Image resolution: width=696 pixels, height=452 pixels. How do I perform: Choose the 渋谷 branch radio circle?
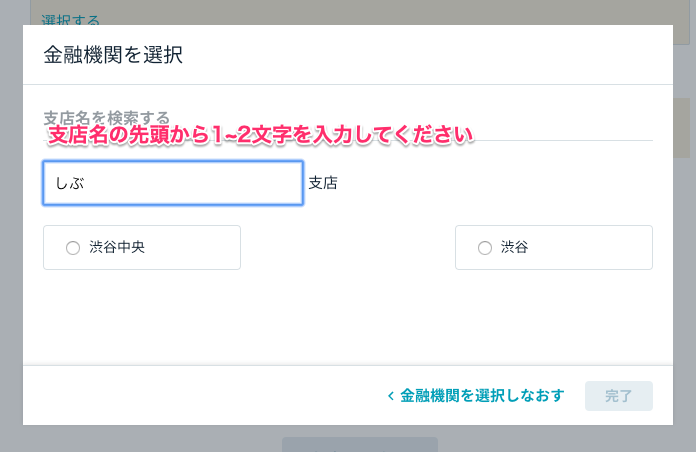(x=485, y=248)
